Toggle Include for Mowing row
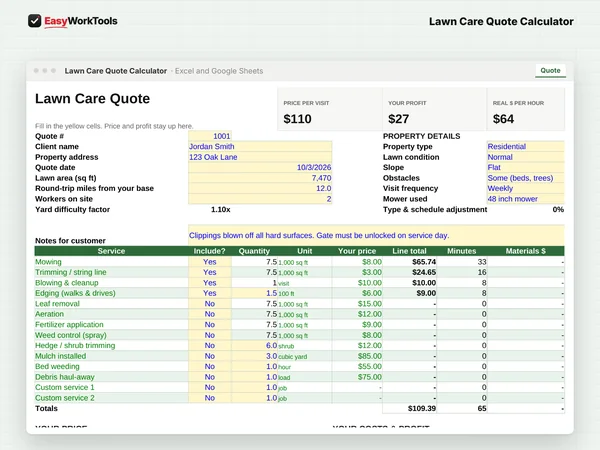This screenshot has width=600, height=450. (x=210, y=262)
